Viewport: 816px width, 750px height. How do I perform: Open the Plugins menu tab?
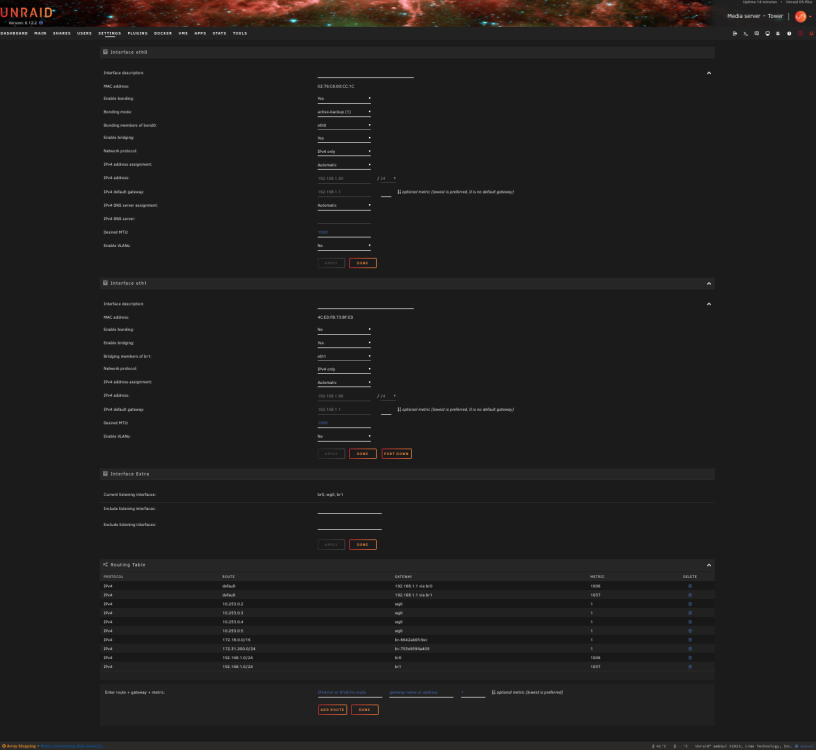[x=137, y=33]
